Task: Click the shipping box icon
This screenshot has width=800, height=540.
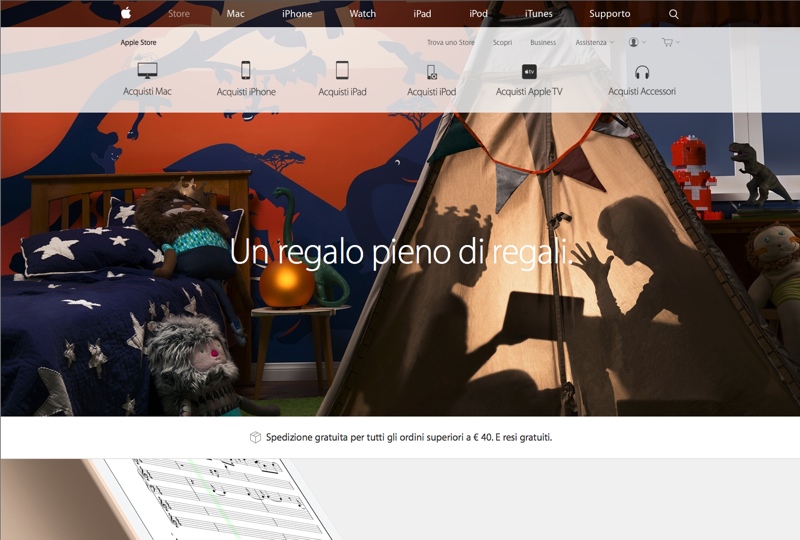Action: (x=255, y=437)
